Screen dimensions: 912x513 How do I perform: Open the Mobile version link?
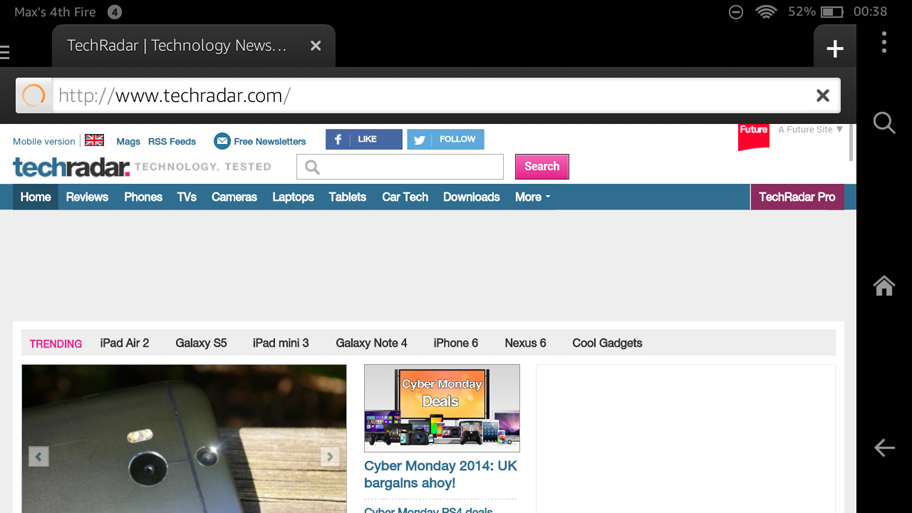(x=44, y=141)
